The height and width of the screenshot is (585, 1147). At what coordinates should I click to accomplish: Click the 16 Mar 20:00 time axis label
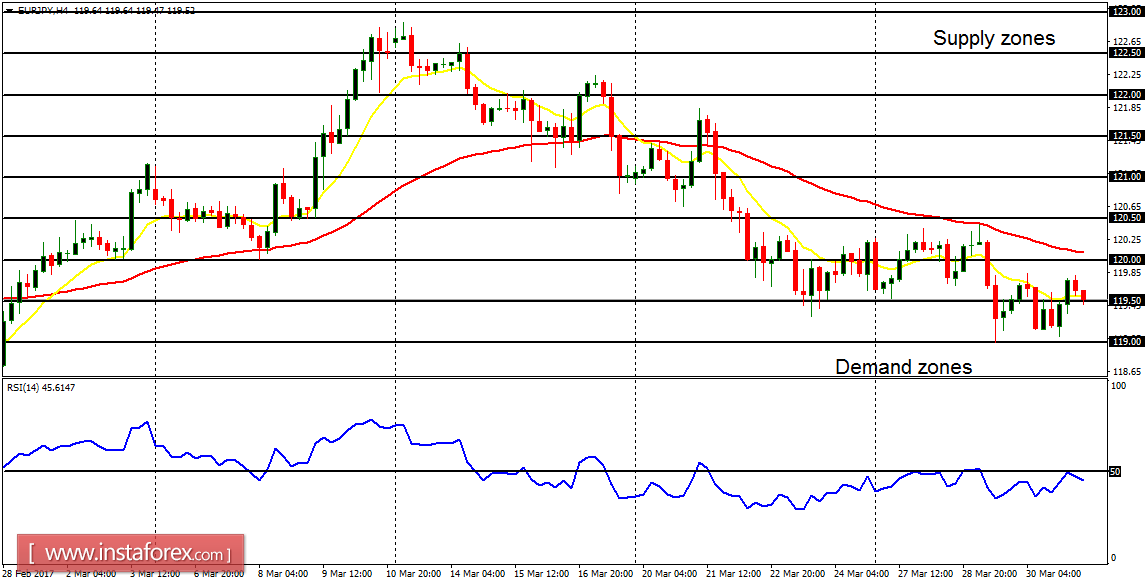click(x=606, y=575)
